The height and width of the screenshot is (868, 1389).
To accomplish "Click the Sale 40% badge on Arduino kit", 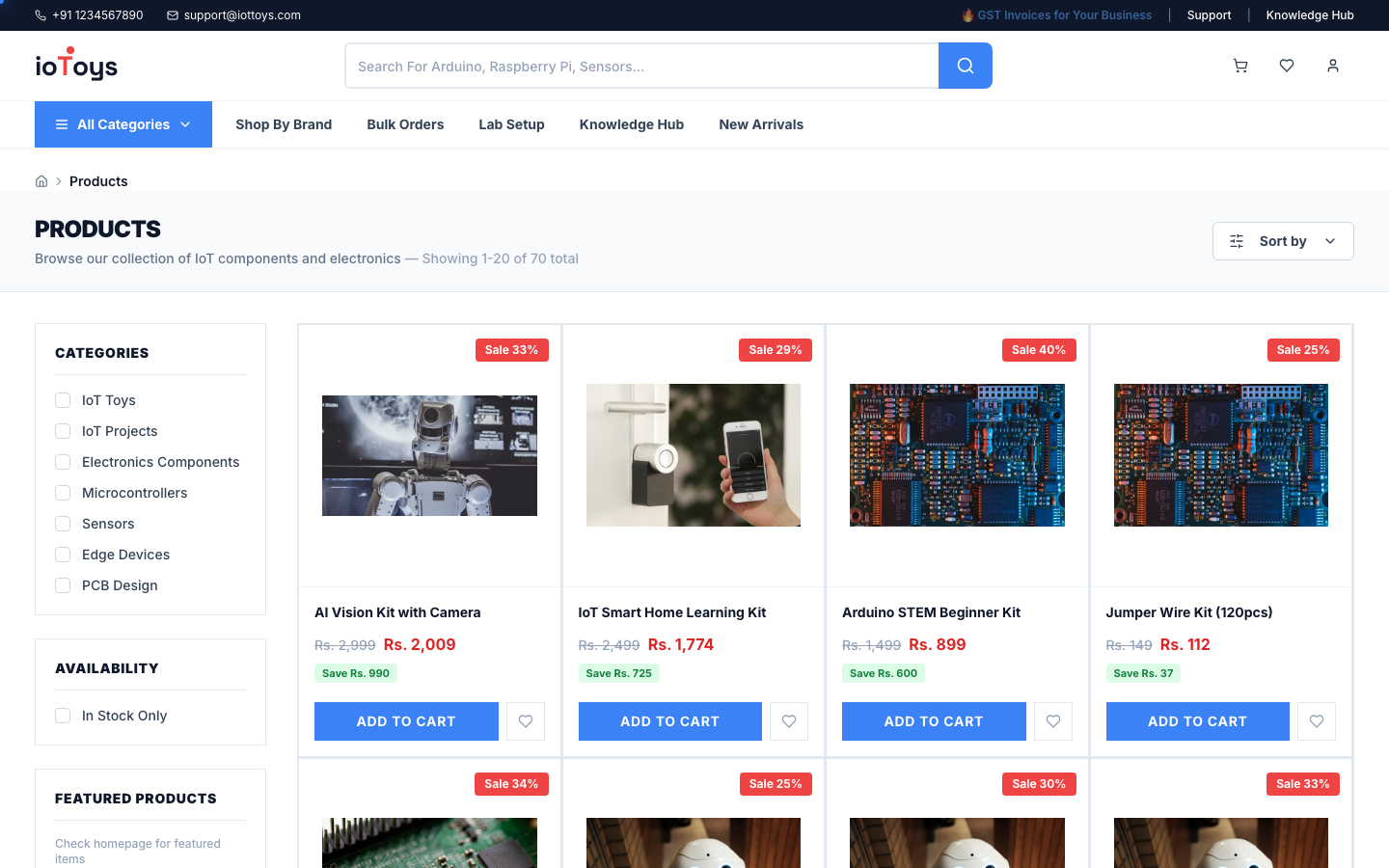I will pos(1039,350).
